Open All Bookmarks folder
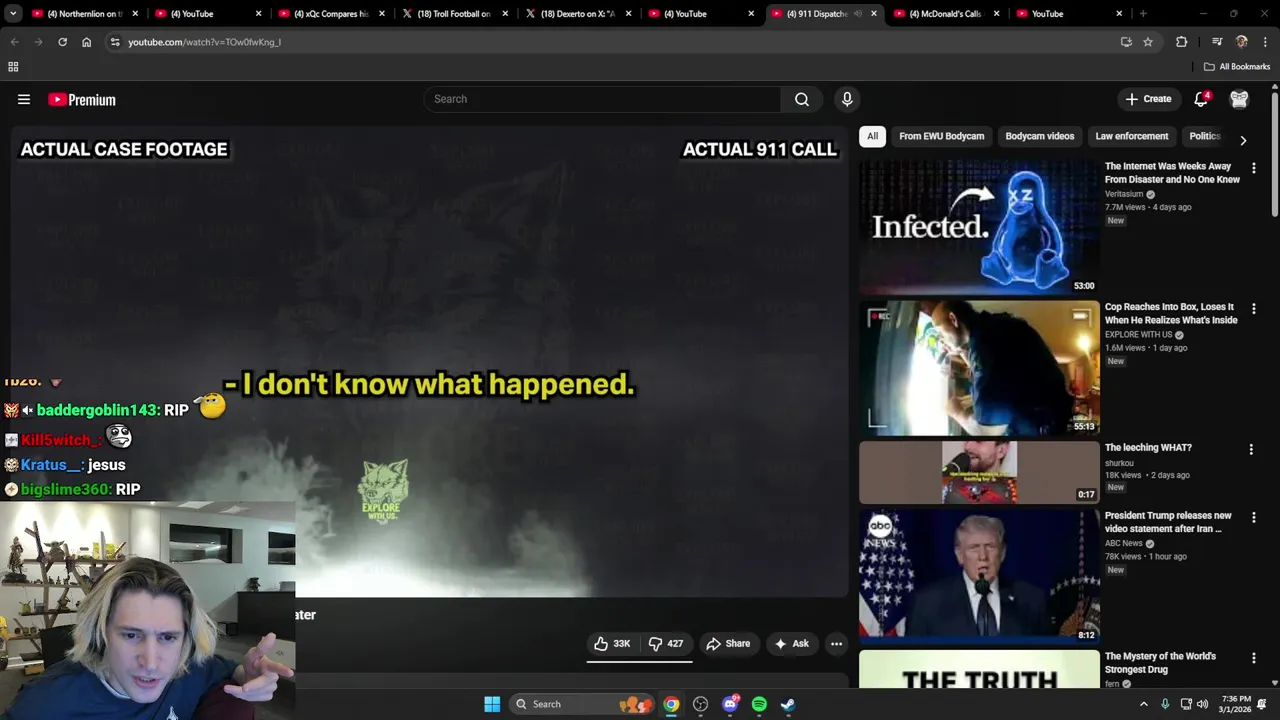Image resolution: width=1280 pixels, height=720 pixels. 1236,67
